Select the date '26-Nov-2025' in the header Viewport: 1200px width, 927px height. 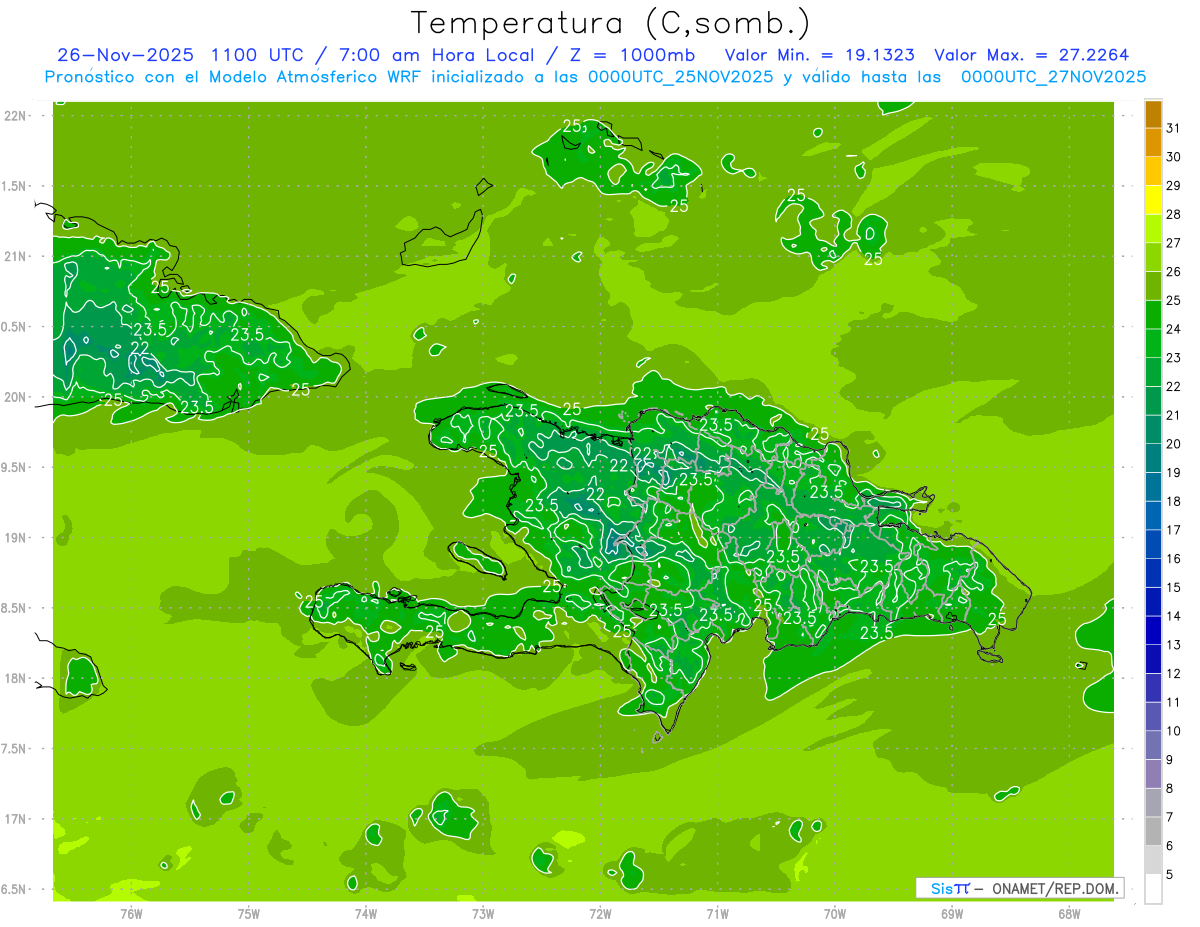[126, 55]
